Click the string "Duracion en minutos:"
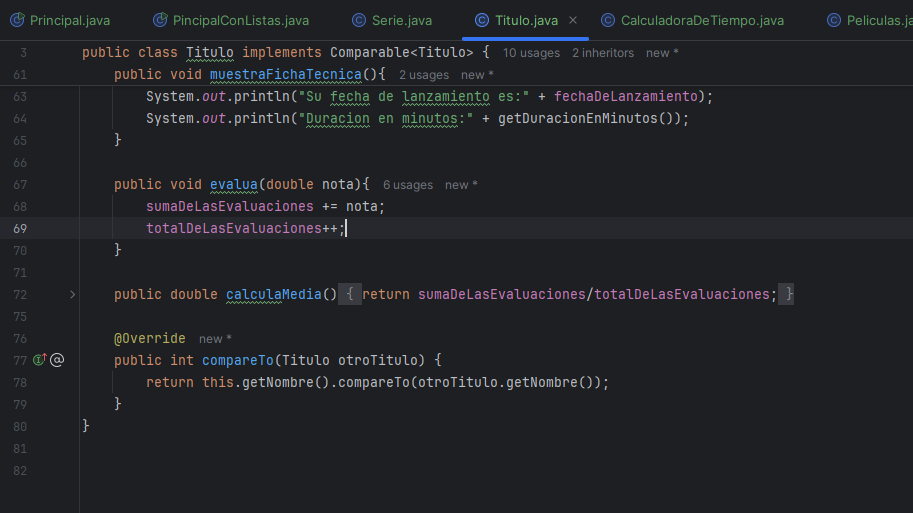Image resolution: width=913 pixels, height=513 pixels. (385, 118)
